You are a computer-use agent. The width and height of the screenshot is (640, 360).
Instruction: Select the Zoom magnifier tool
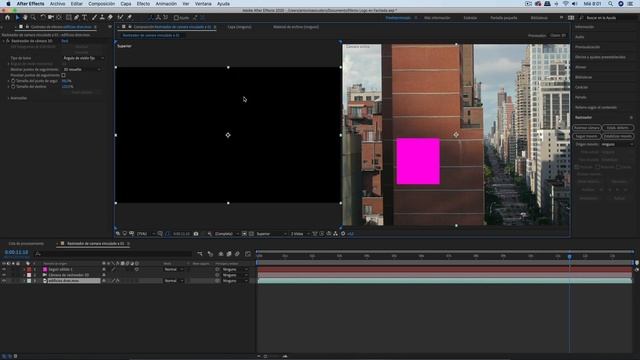33,18
